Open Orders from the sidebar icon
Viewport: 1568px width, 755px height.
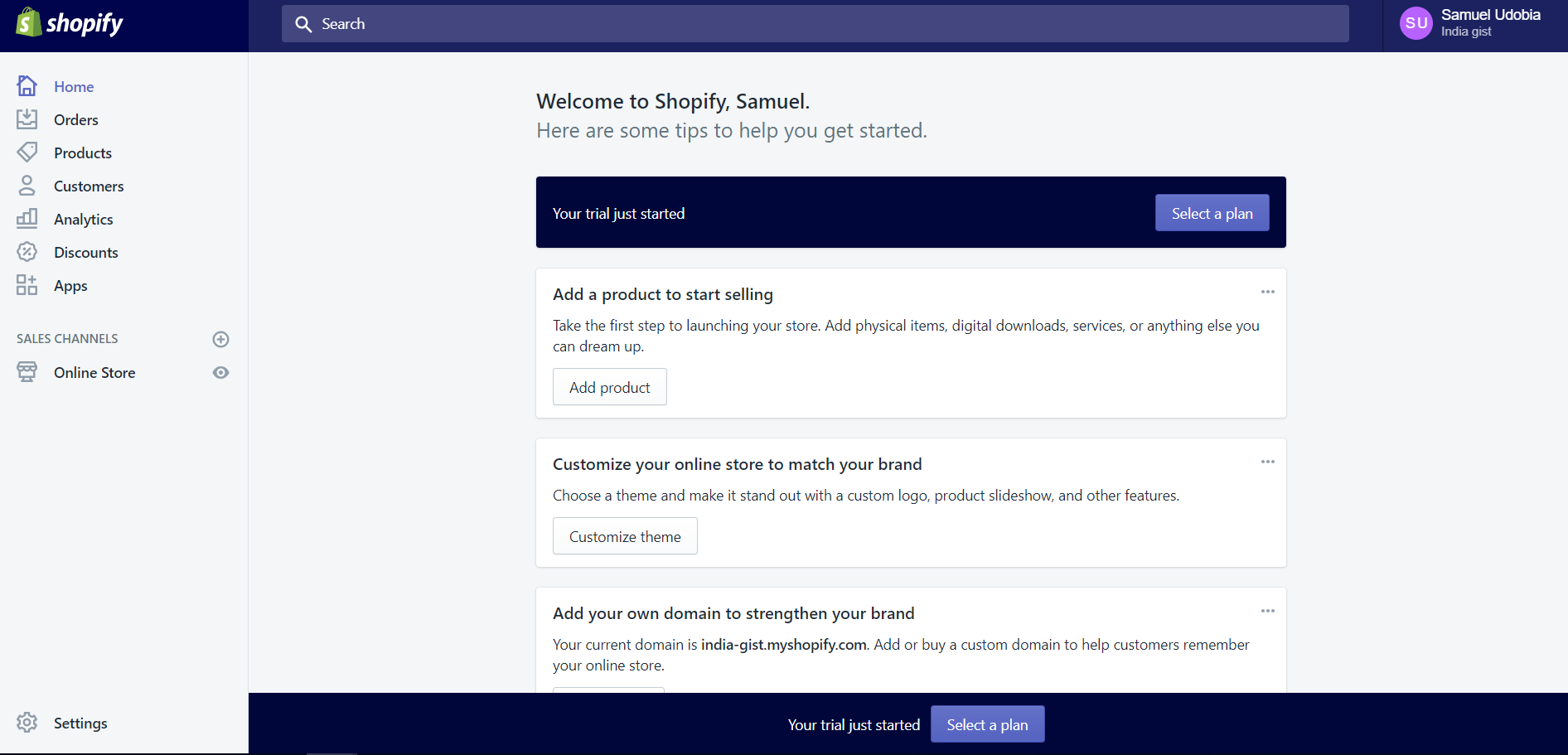(x=27, y=119)
